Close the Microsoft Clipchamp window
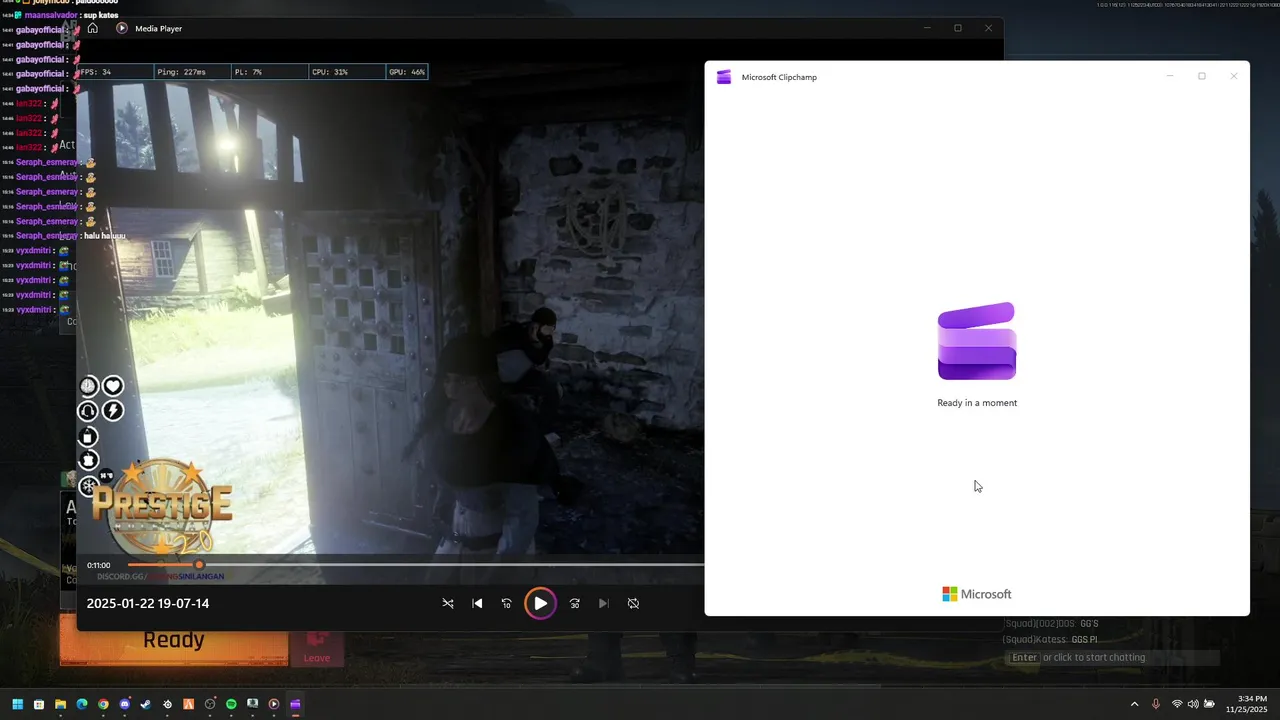Viewport: 1280px width, 720px height. click(1233, 76)
